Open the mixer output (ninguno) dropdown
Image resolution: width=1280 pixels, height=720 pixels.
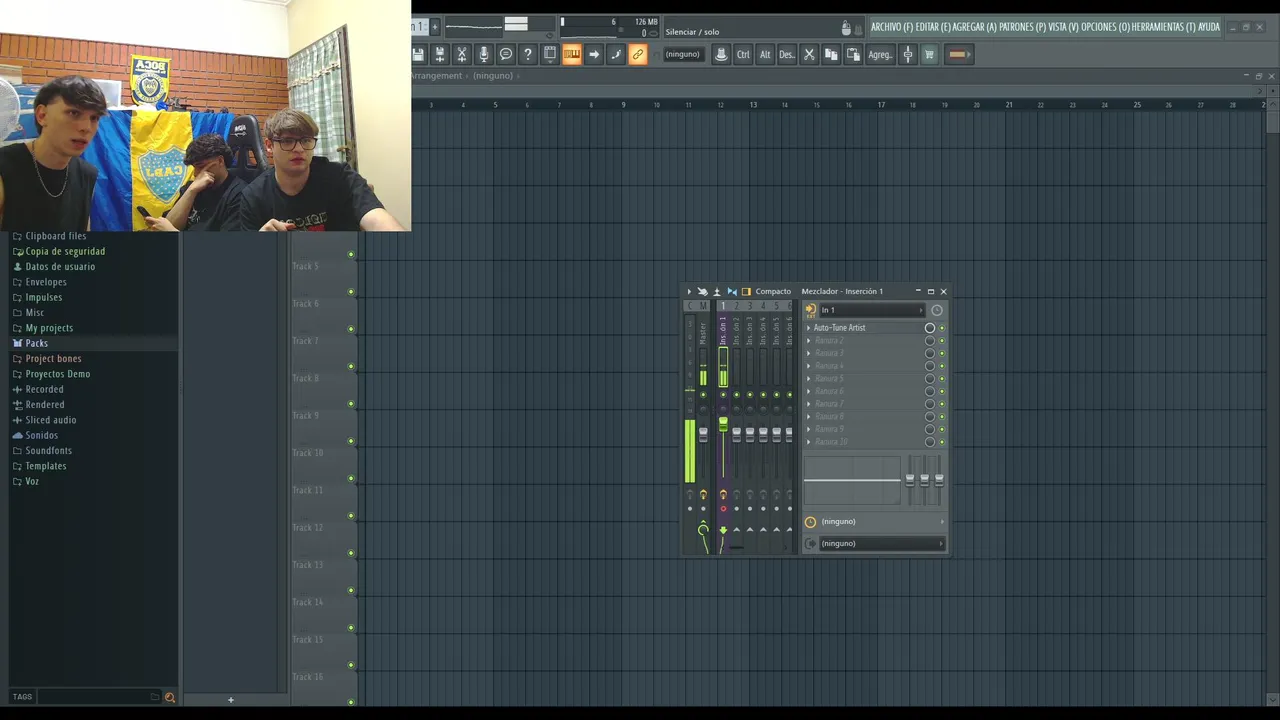881,544
